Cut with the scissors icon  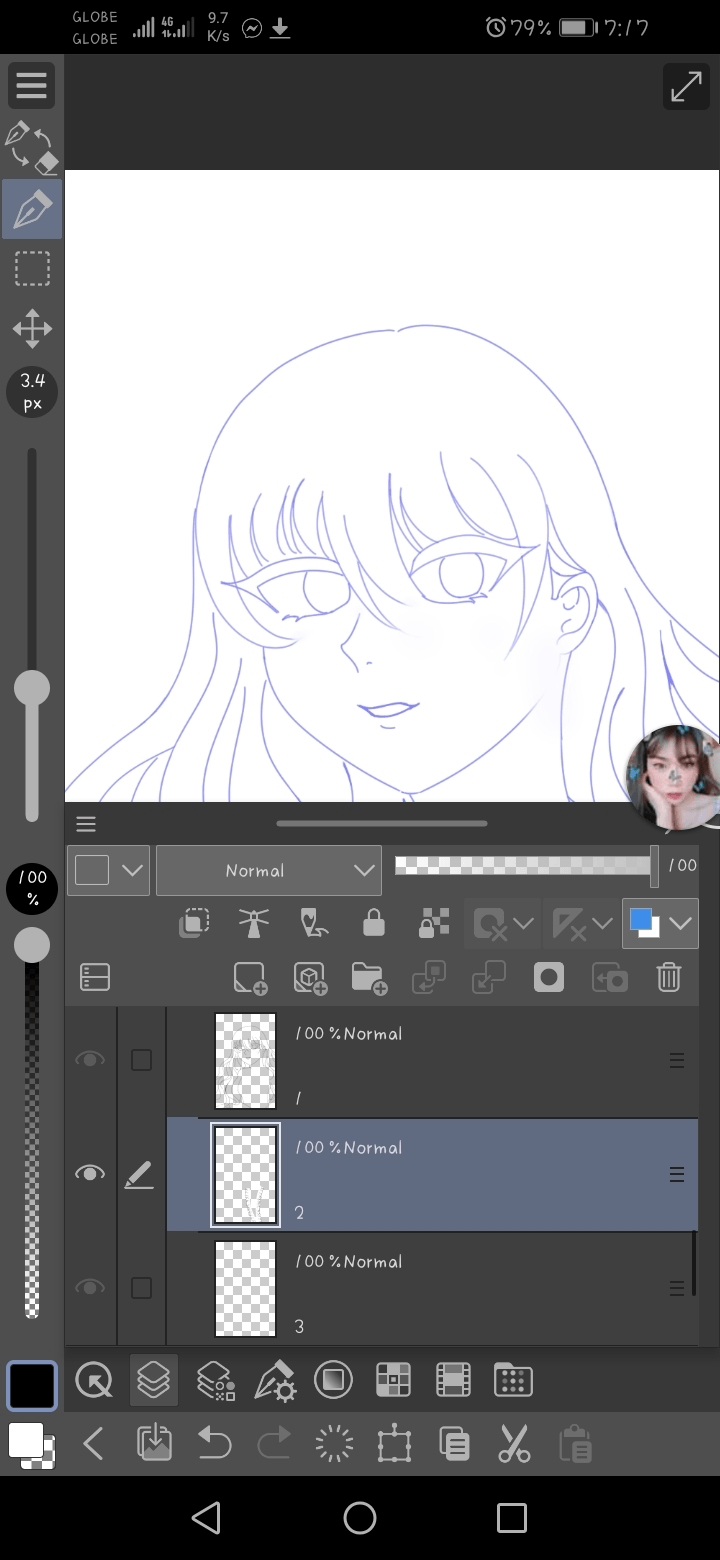pos(514,1444)
